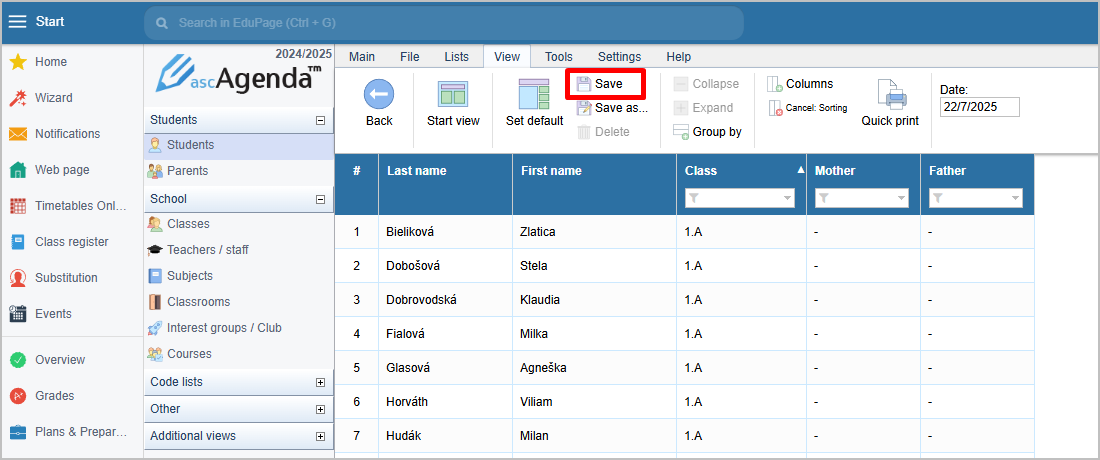Click Save as... in the ribbon

(x=612, y=108)
